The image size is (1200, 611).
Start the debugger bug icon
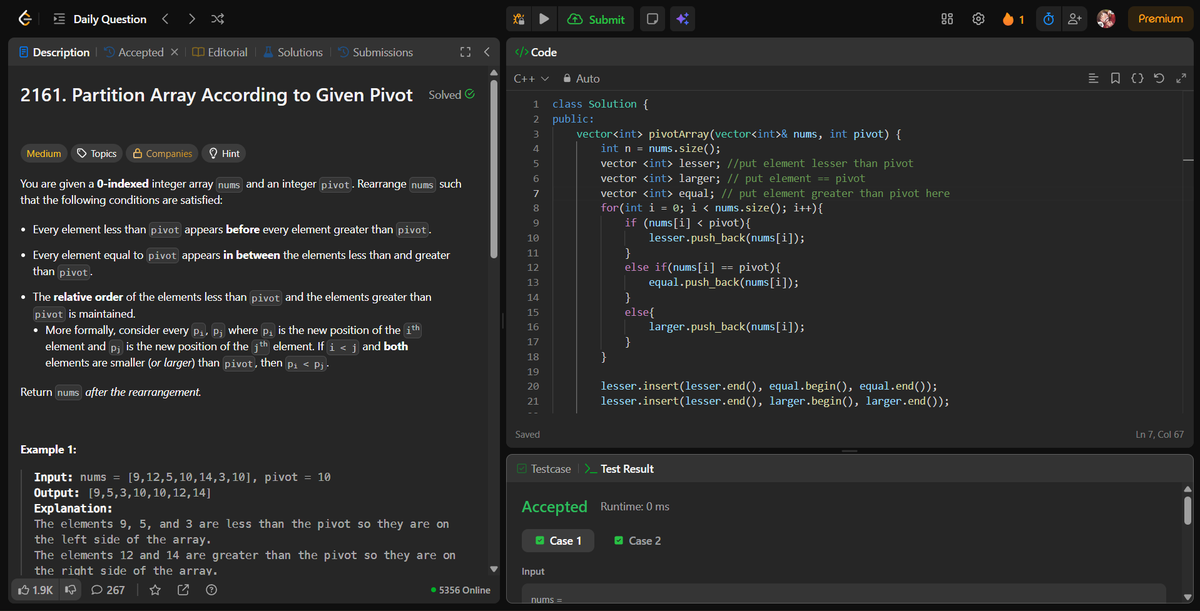[x=518, y=19]
